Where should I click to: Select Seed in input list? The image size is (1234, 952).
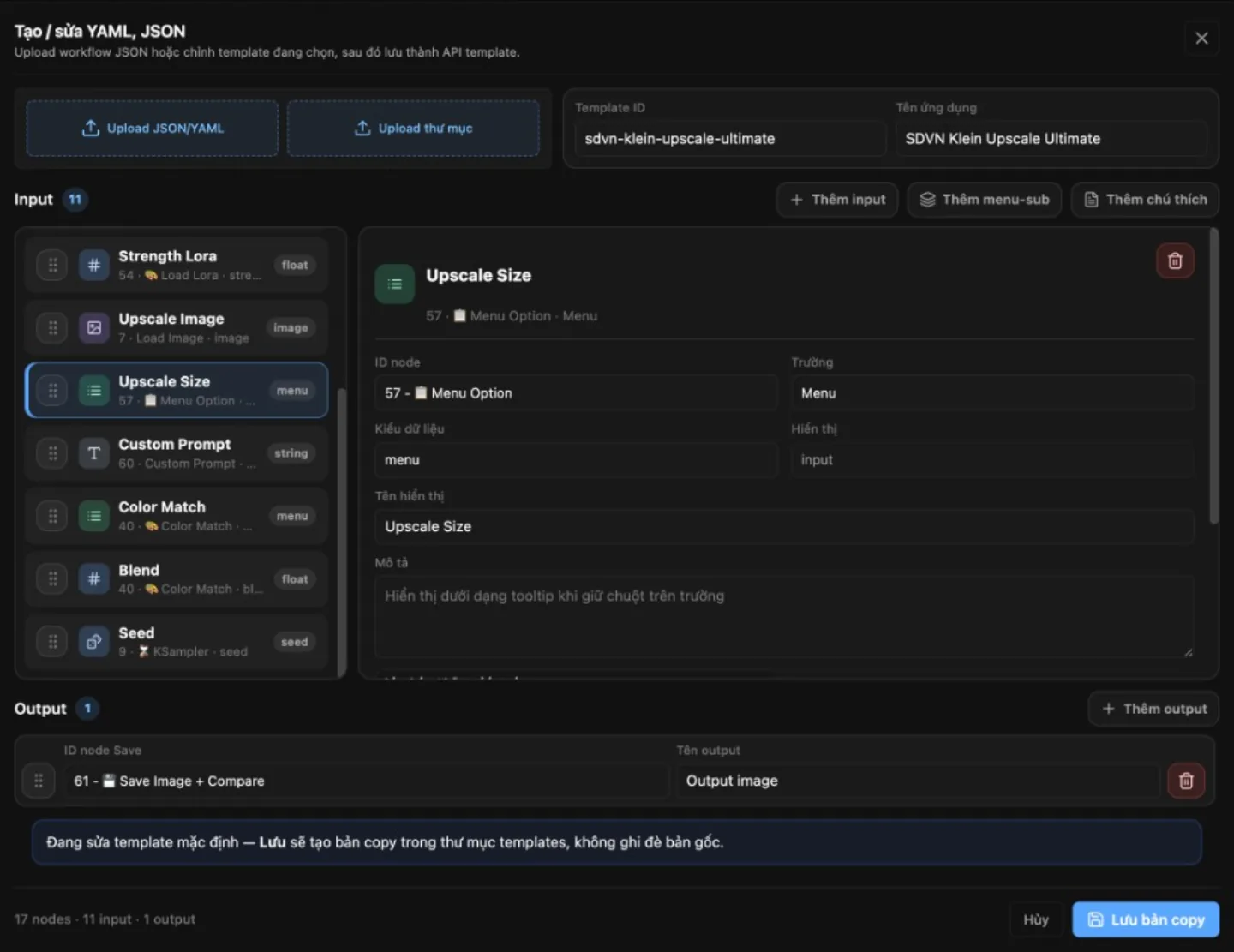177,641
